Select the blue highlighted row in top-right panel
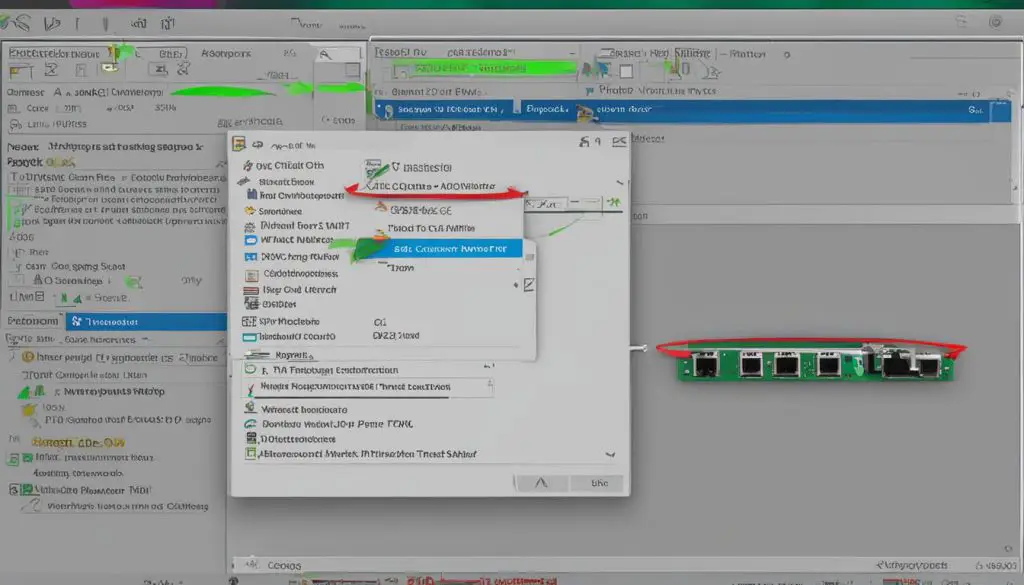 [690, 109]
